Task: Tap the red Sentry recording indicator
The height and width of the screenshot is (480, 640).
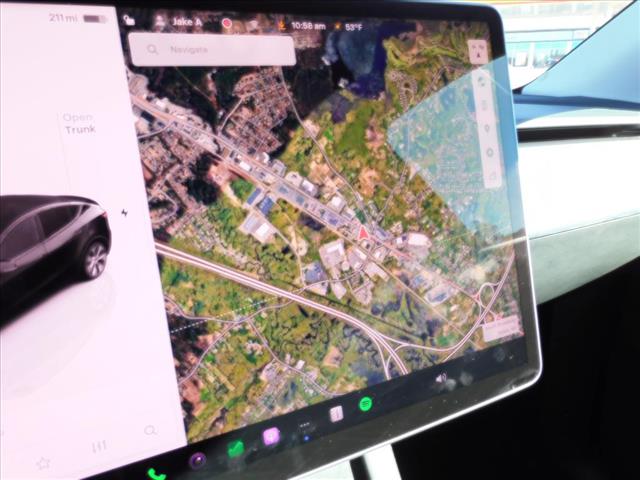Action: (227, 23)
